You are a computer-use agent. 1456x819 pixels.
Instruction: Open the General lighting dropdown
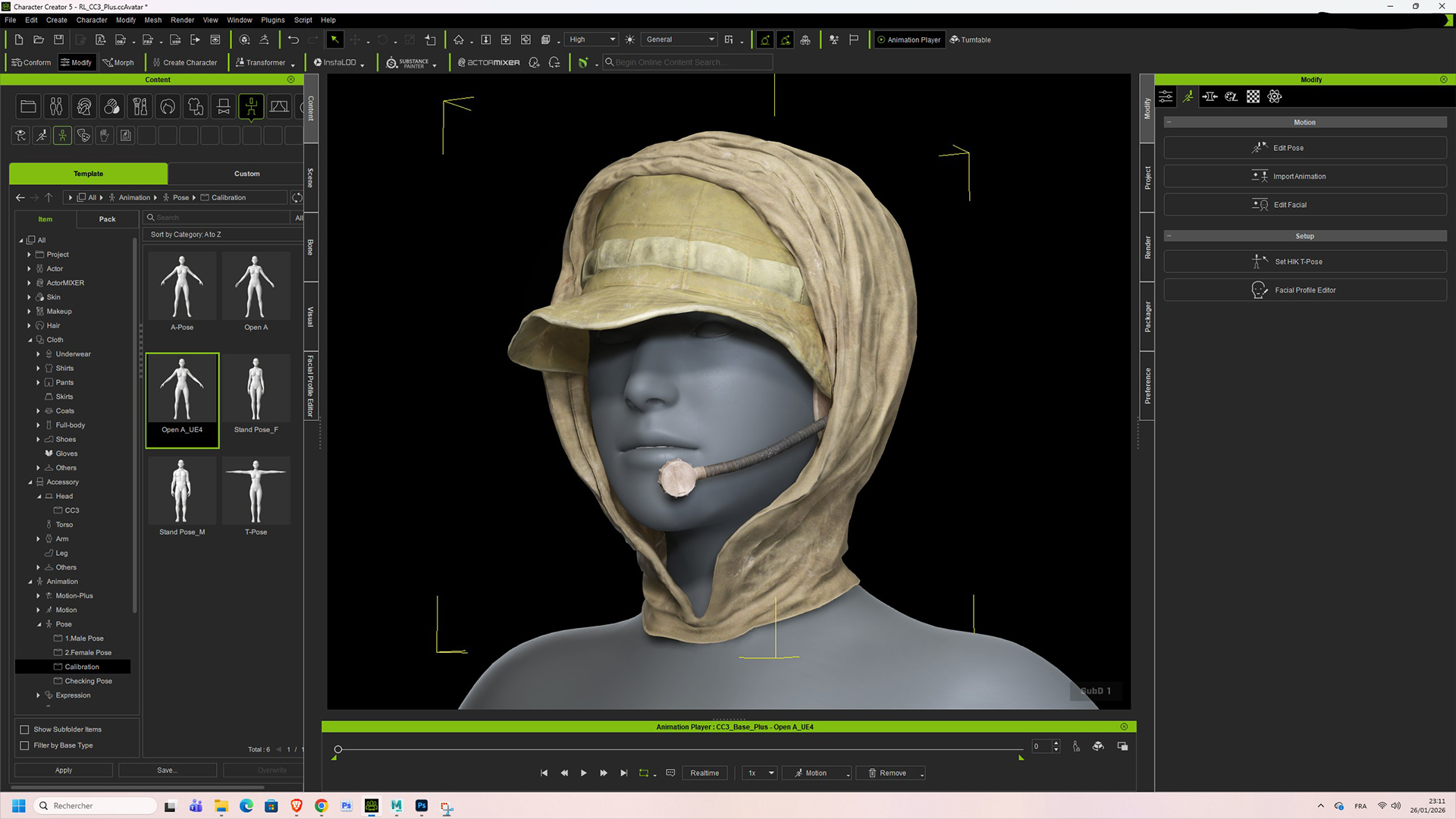tap(680, 39)
